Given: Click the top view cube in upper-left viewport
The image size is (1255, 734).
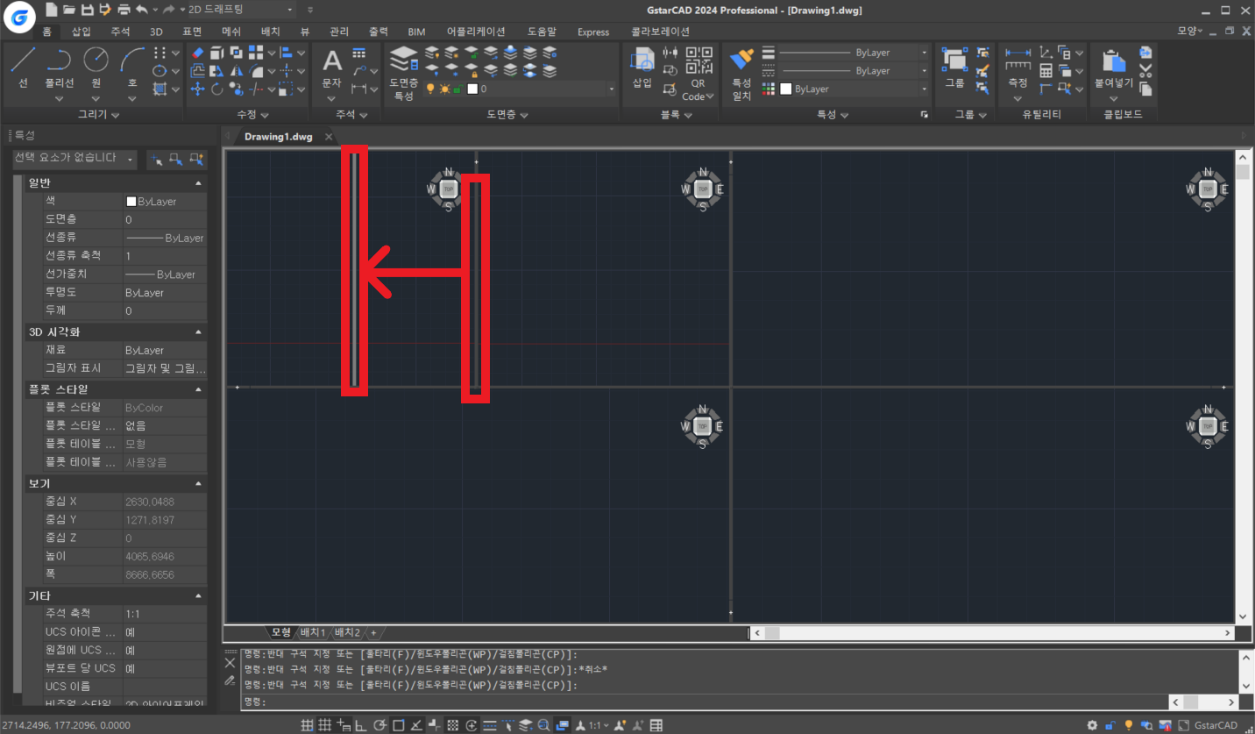Looking at the screenshot, I should tap(449, 189).
